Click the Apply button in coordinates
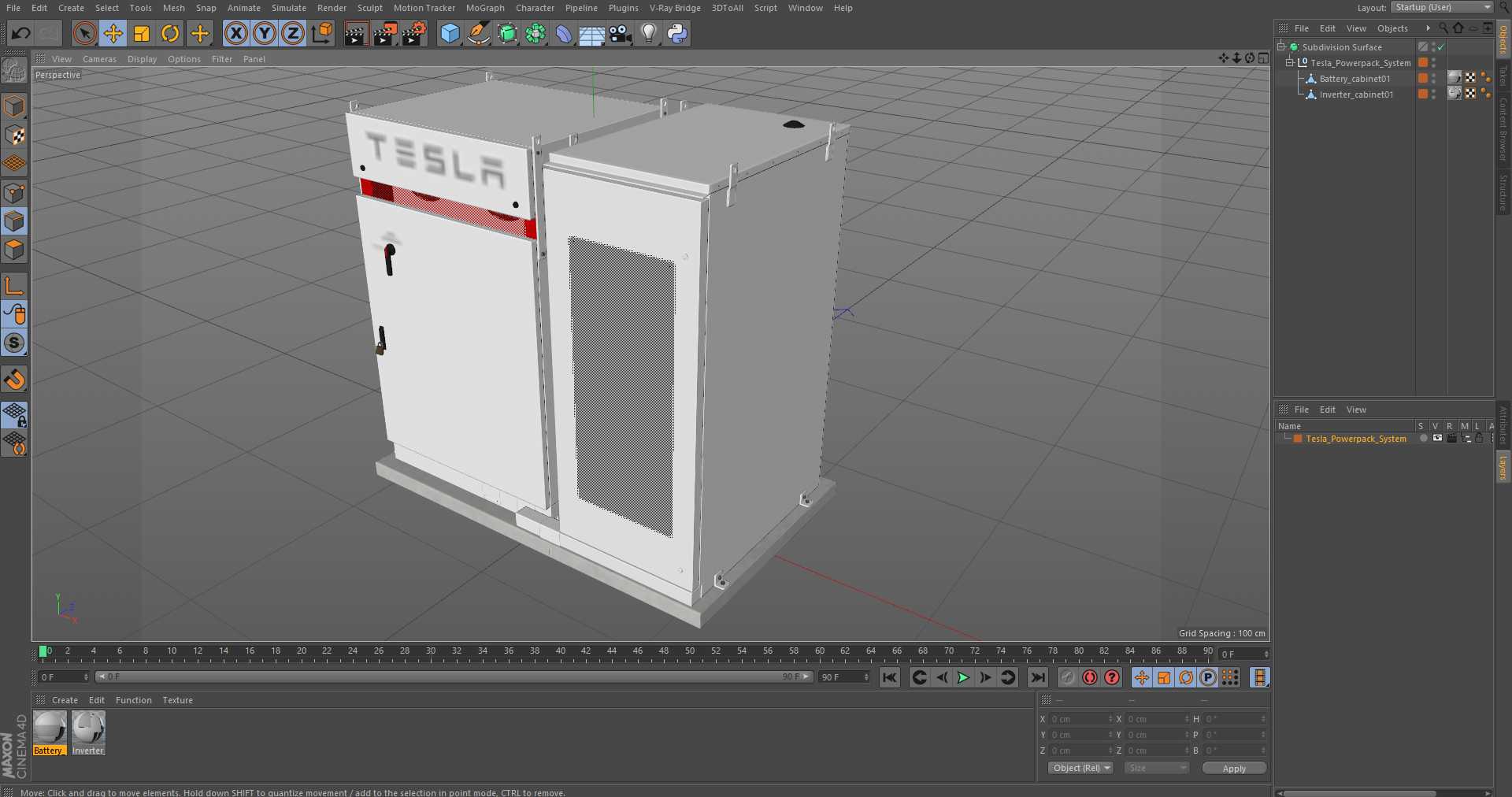 [x=1234, y=769]
